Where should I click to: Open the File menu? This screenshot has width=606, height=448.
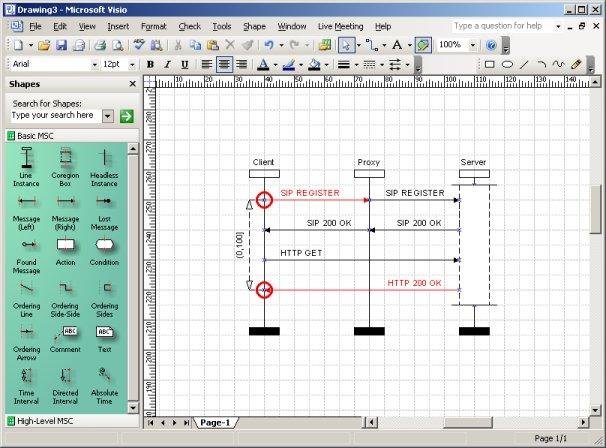(35, 26)
